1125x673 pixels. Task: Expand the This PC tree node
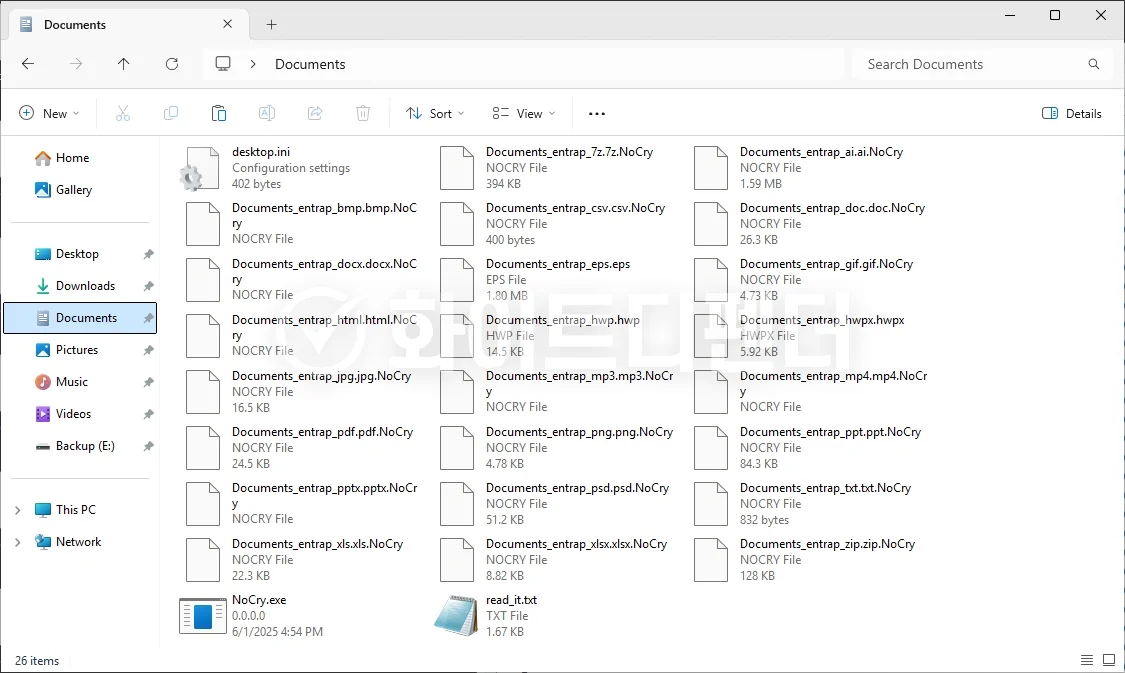[17, 510]
